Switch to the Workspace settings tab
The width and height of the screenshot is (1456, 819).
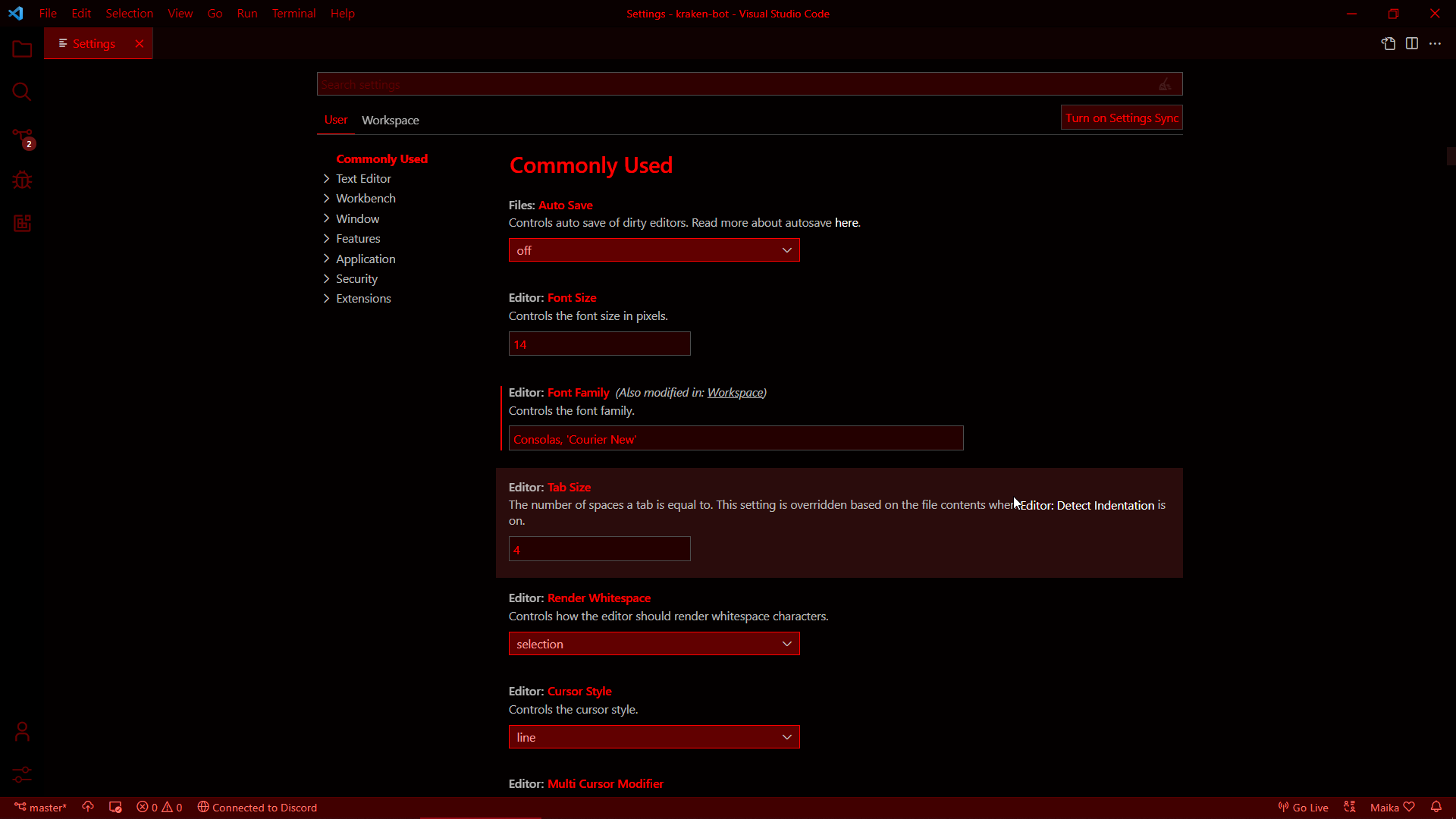click(390, 121)
